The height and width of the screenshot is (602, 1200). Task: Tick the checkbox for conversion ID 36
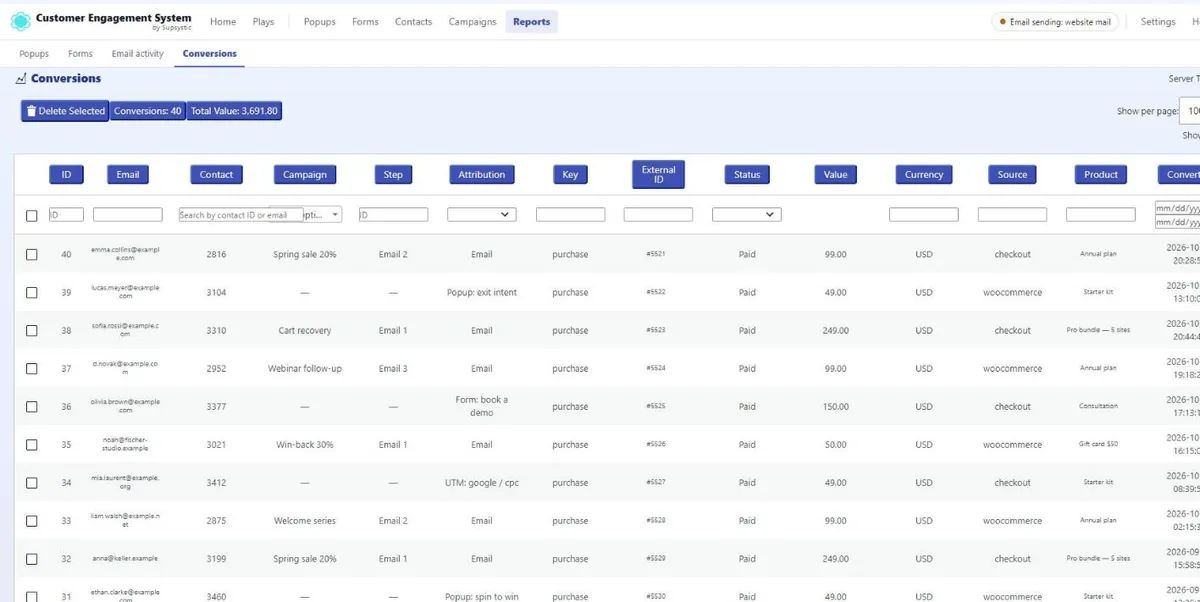pyautogui.click(x=32, y=406)
